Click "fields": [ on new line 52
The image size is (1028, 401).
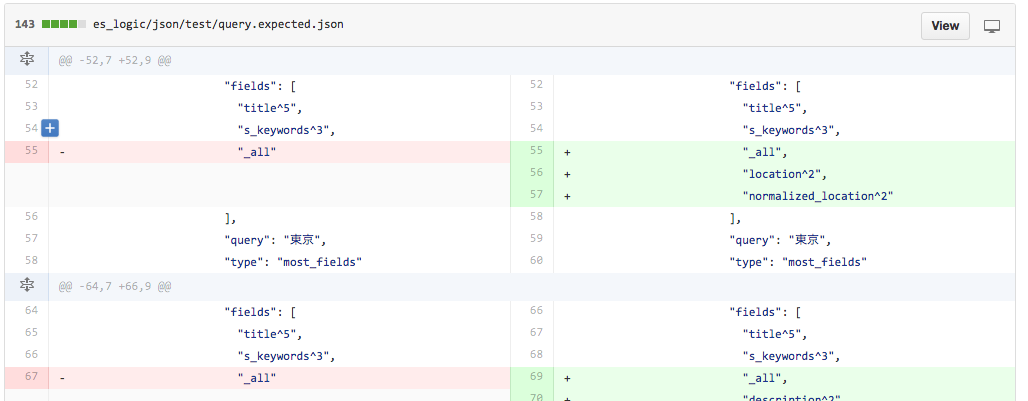[x=765, y=86]
